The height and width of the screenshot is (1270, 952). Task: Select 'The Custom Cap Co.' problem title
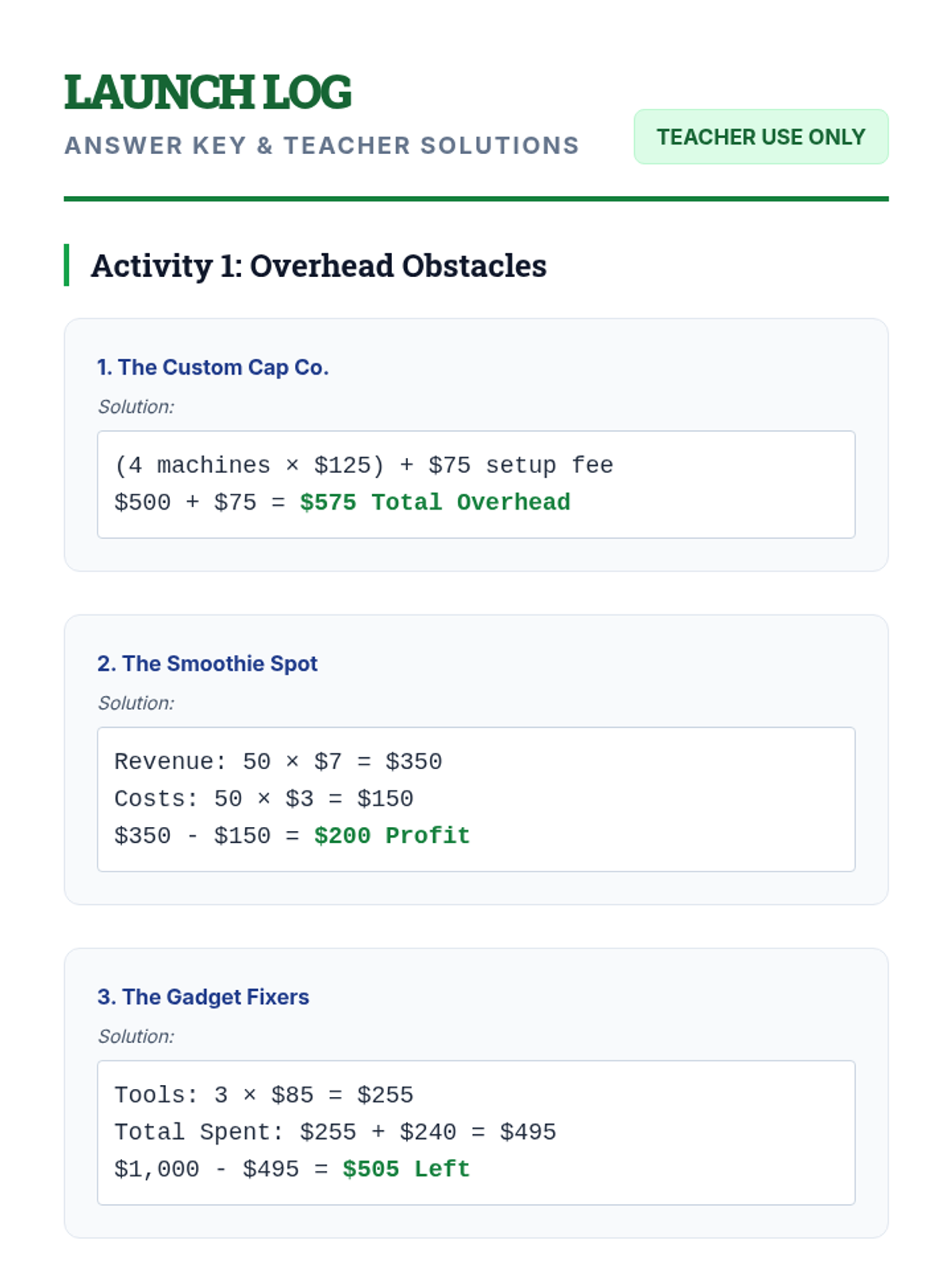(x=213, y=368)
